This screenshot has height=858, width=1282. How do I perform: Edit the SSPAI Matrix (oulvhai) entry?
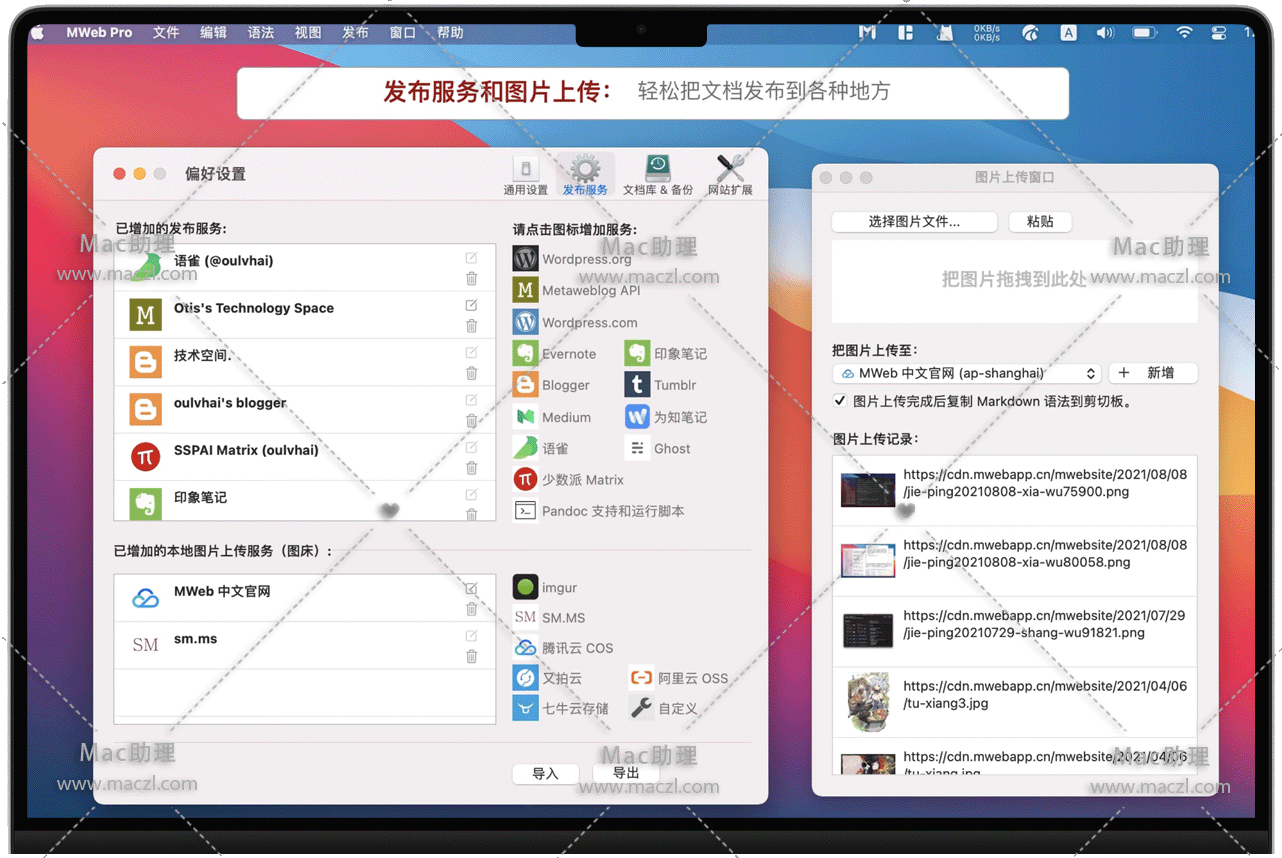tap(471, 448)
